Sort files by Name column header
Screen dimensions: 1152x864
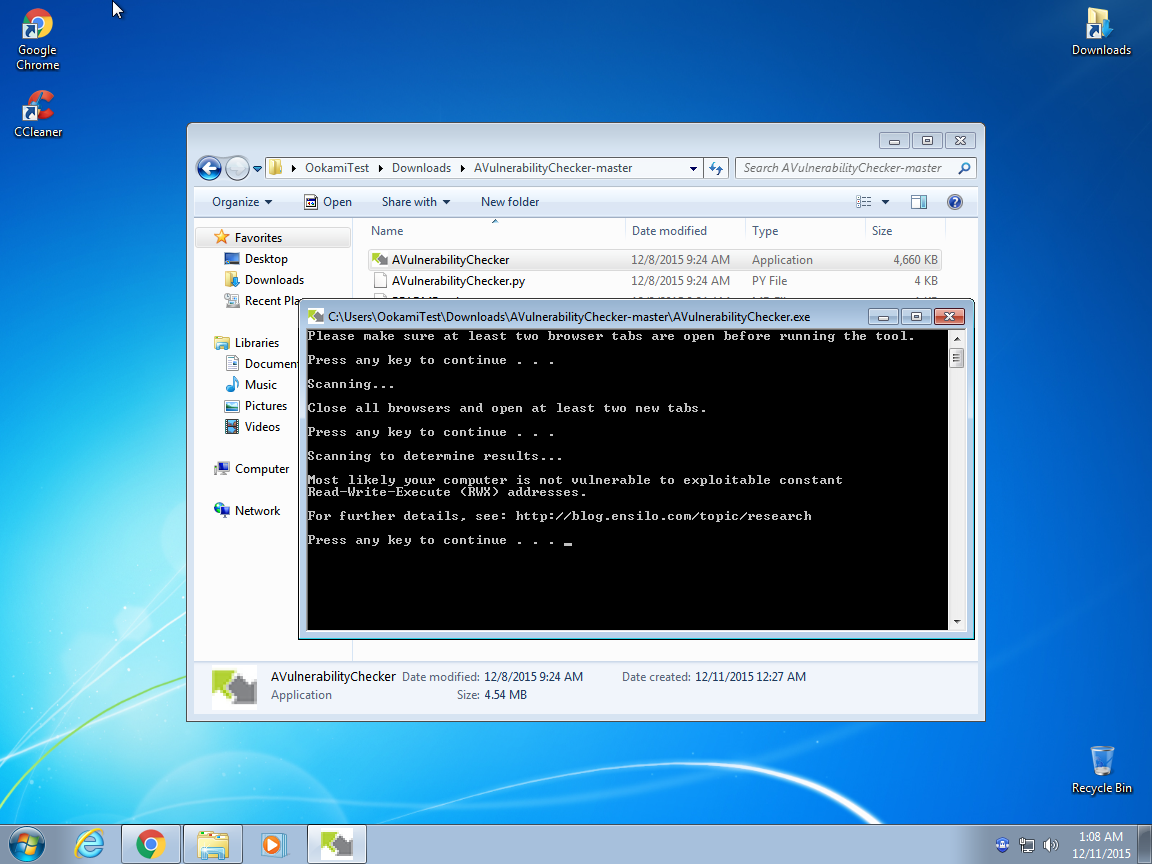pyautogui.click(x=495, y=231)
